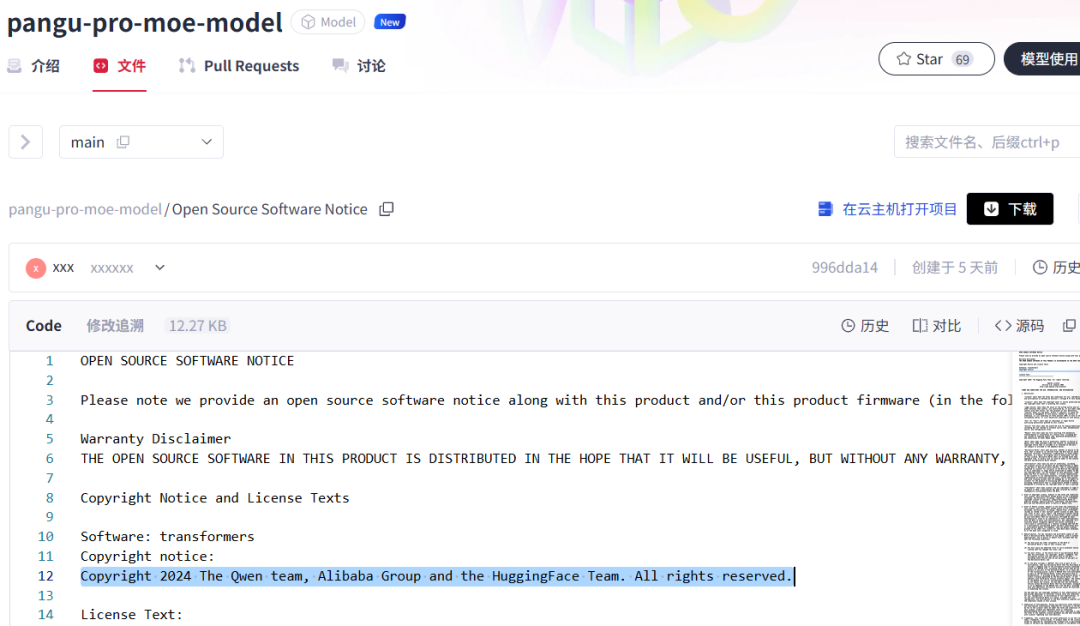Click the xxx user avatar
Screen dimensions: 1080x626
coord(36,268)
